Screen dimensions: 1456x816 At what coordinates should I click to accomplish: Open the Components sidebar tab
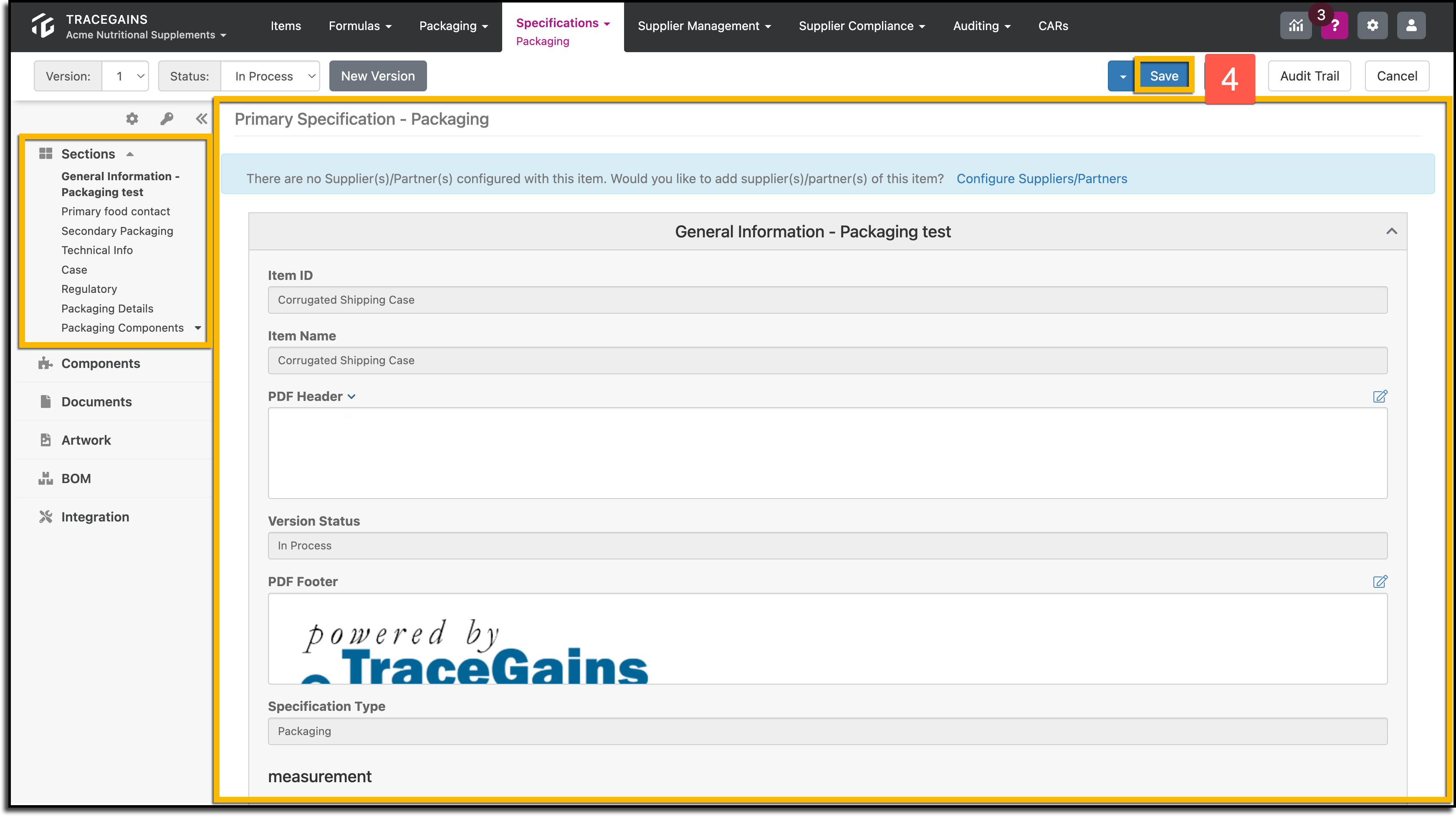(101, 363)
